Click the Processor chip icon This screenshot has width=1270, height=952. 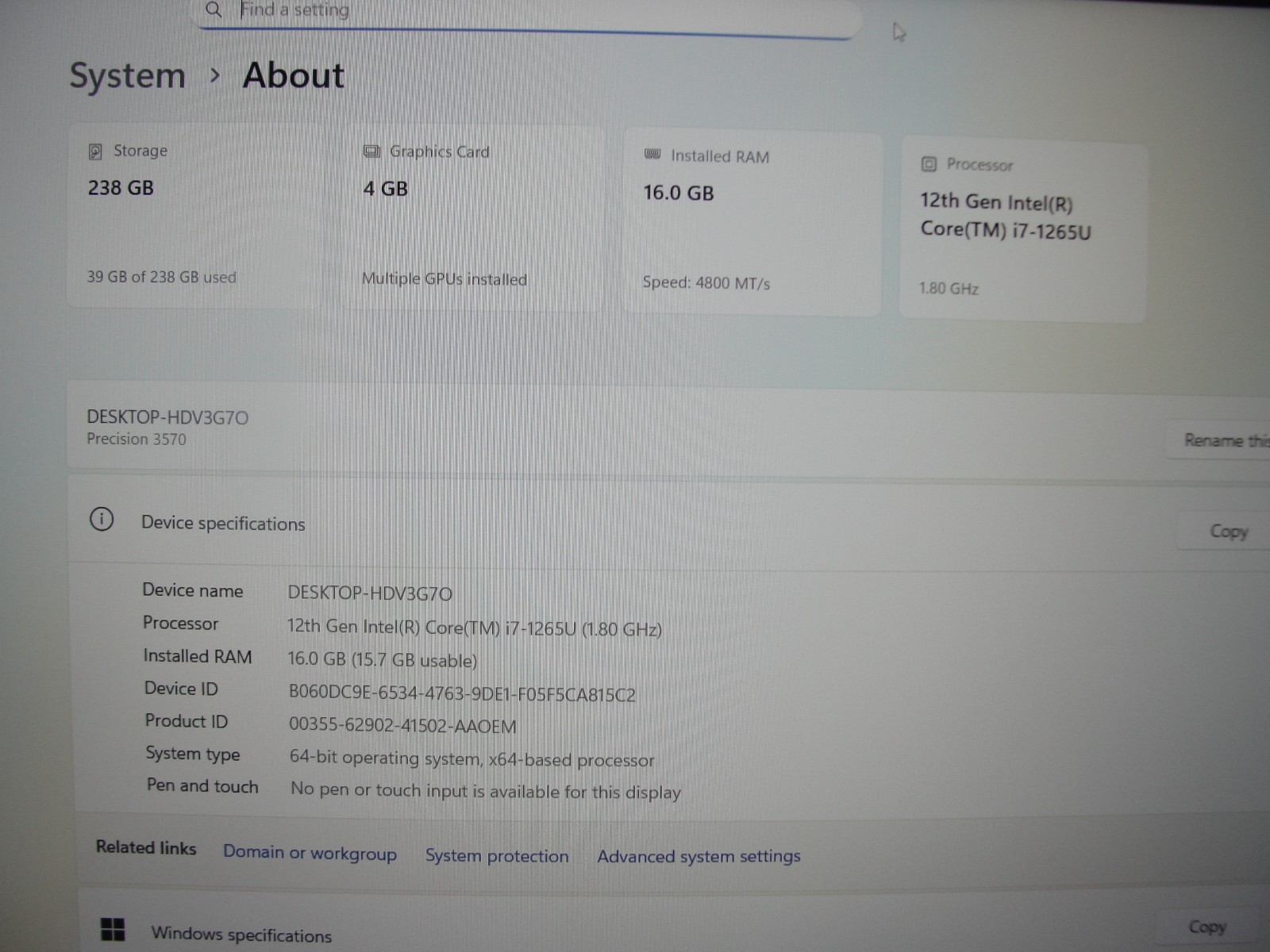point(929,164)
